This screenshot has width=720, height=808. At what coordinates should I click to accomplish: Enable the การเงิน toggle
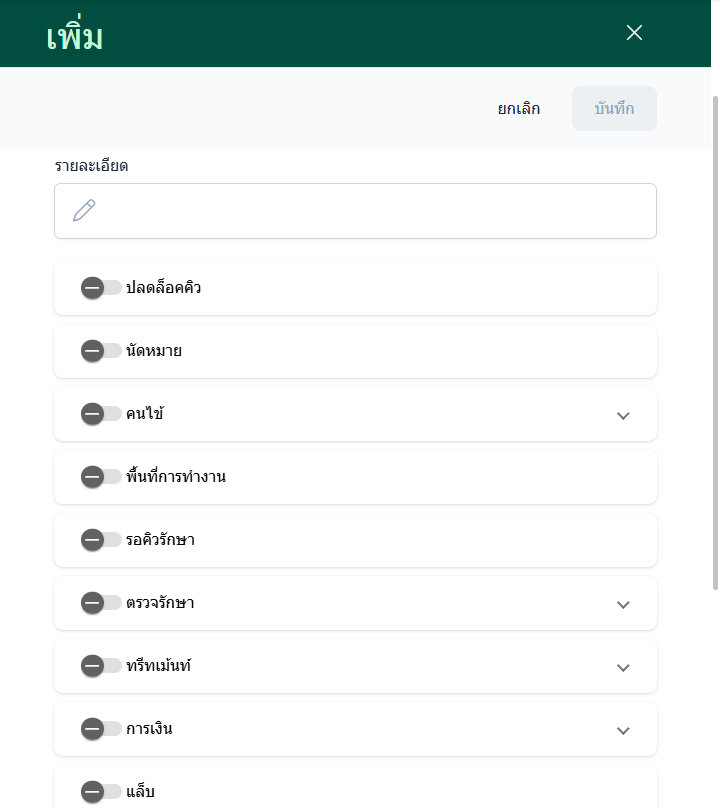pos(100,729)
